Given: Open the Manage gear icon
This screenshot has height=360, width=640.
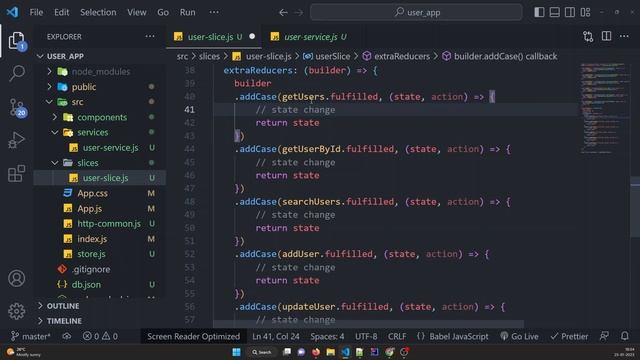Looking at the screenshot, I should click(16, 311).
